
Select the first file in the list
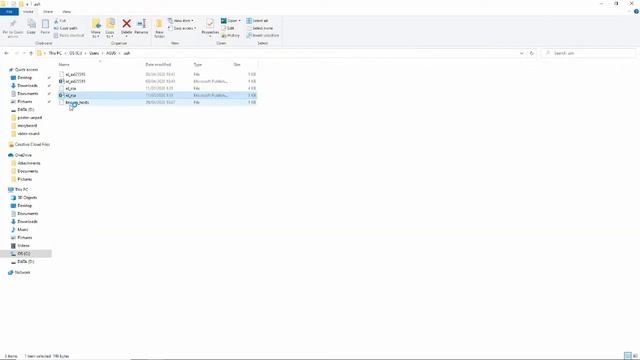click(157, 74)
